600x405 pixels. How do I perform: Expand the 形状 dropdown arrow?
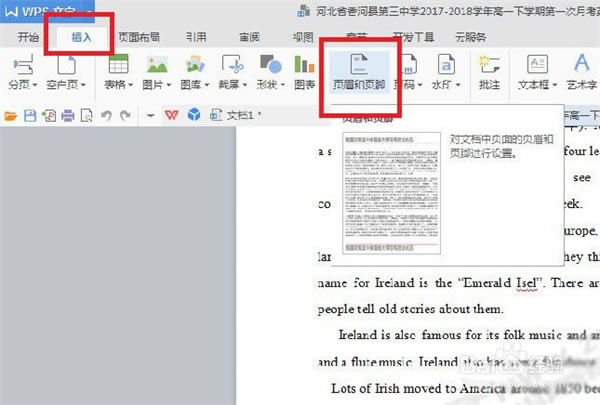pyautogui.click(x=283, y=85)
